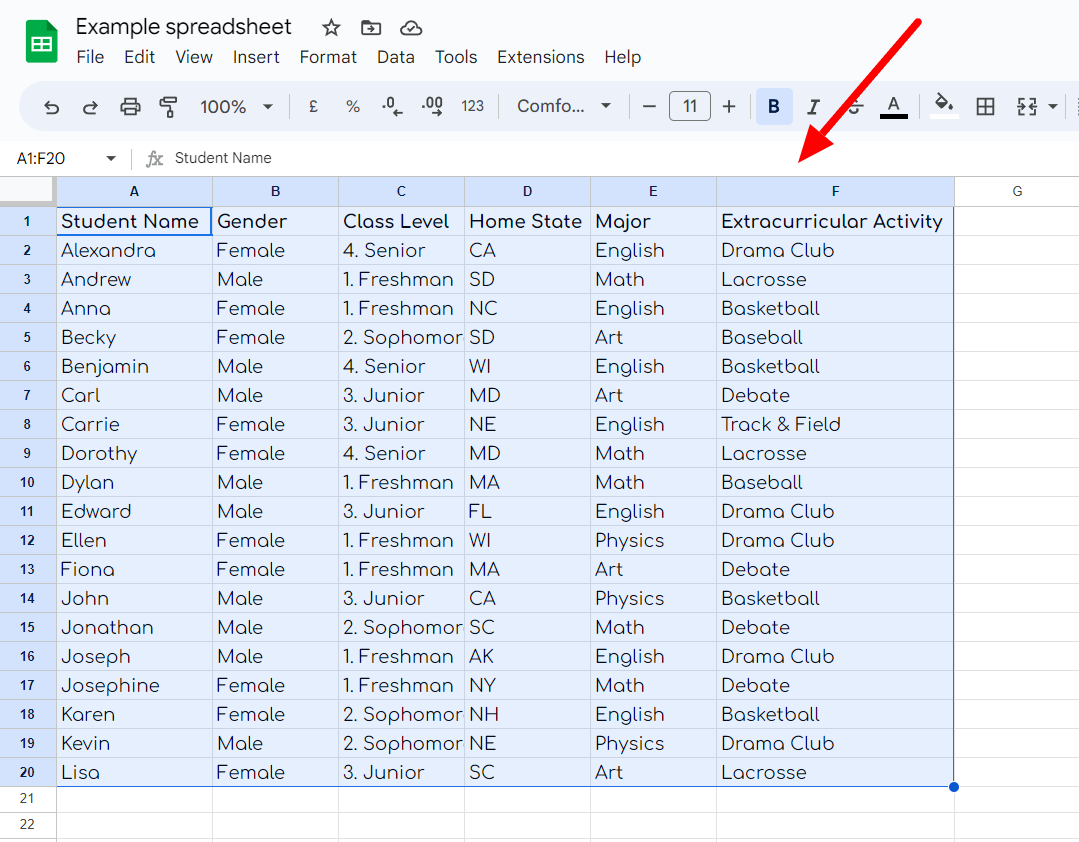
Task: Click the Example spreadsheet title
Action: click(x=184, y=27)
